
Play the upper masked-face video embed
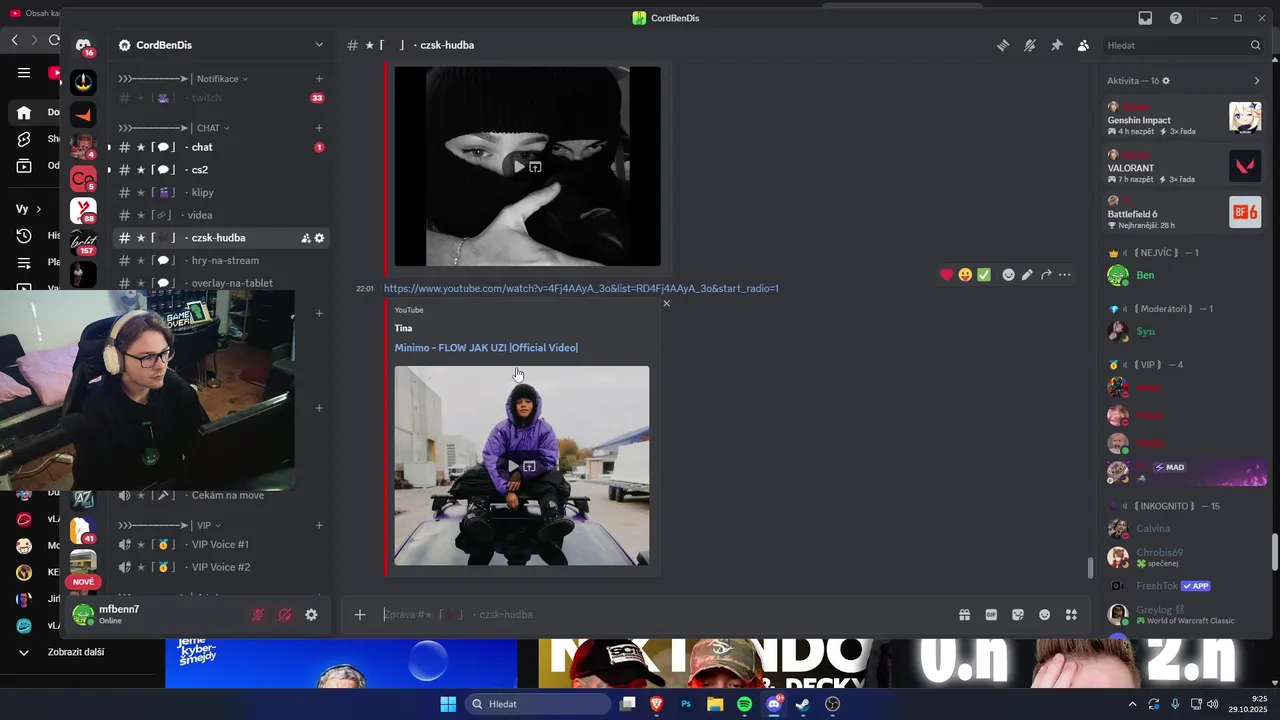(519, 167)
